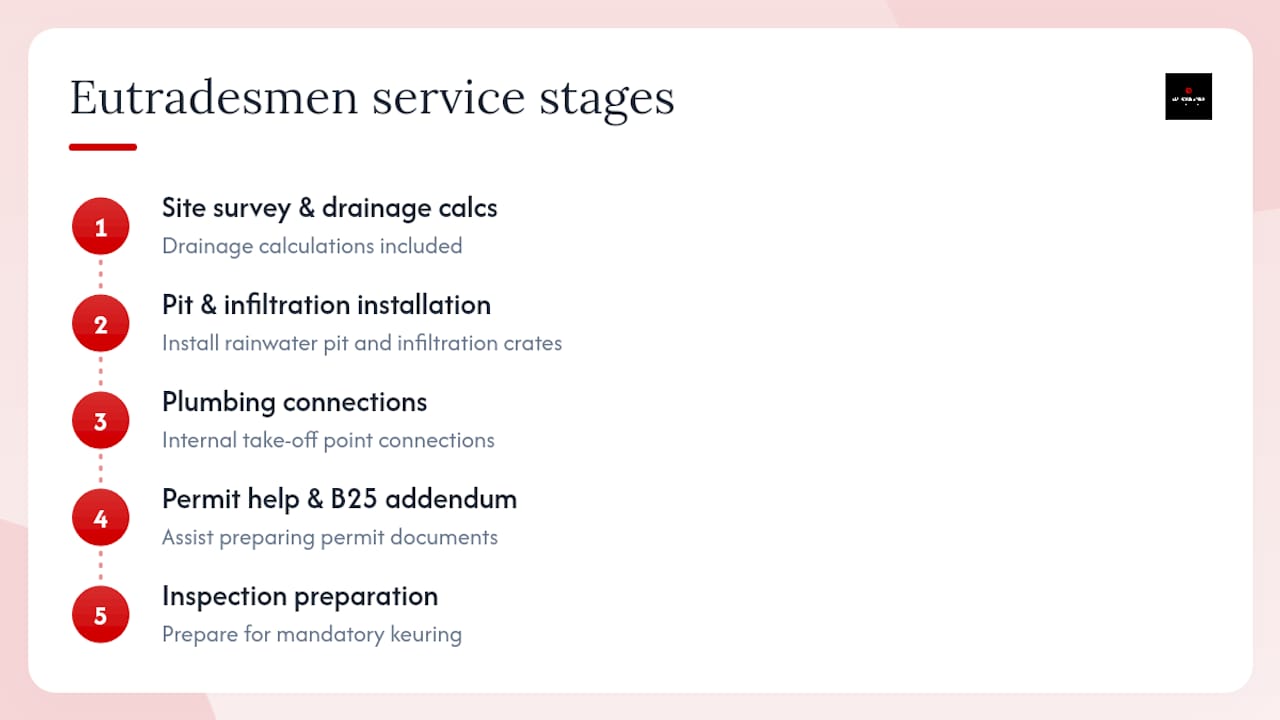The width and height of the screenshot is (1280, 720).
Task: Click Prepare for mandatory keuring text
Action: point(312,634)
